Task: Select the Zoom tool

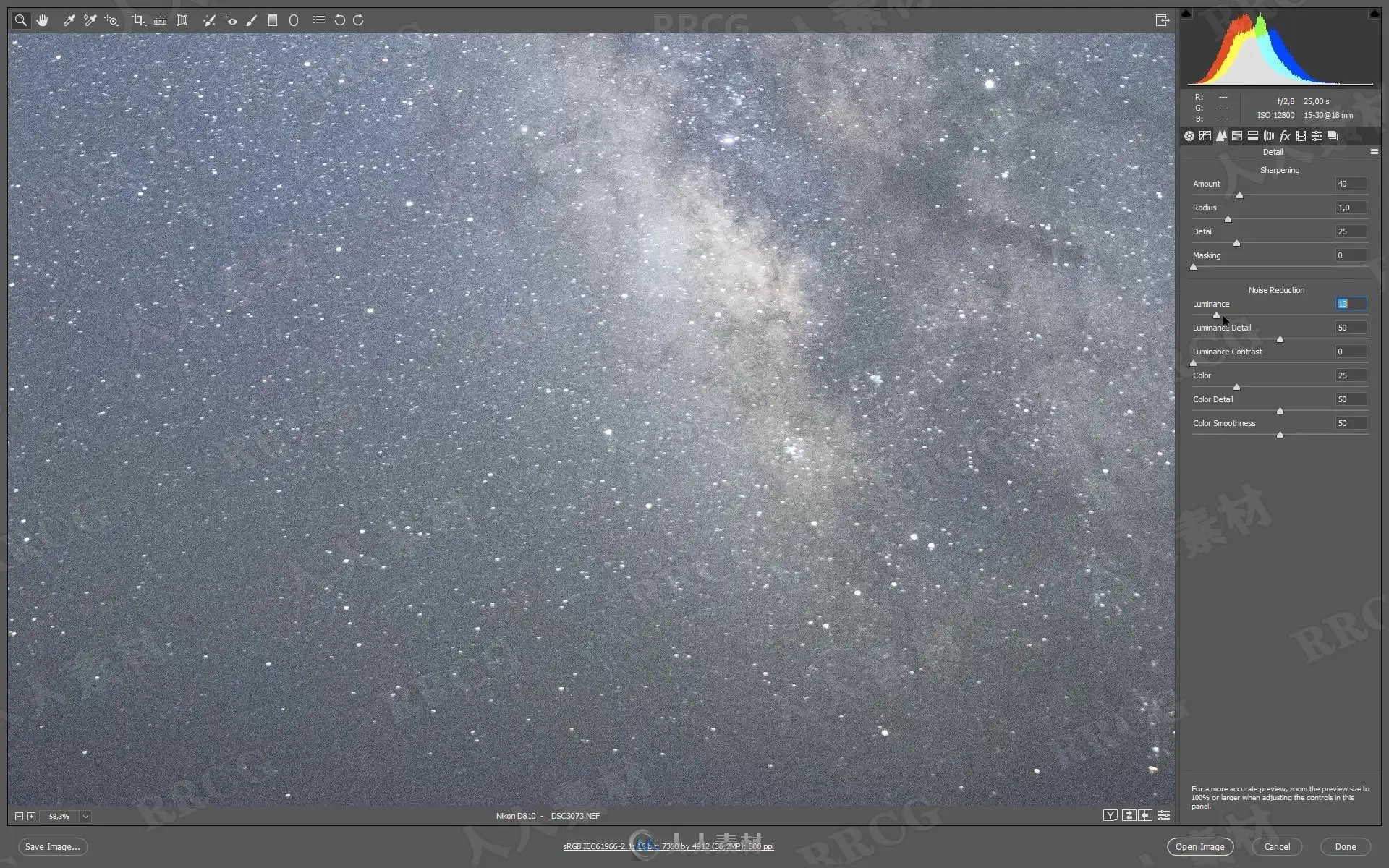Action: [x=21, y=20]
